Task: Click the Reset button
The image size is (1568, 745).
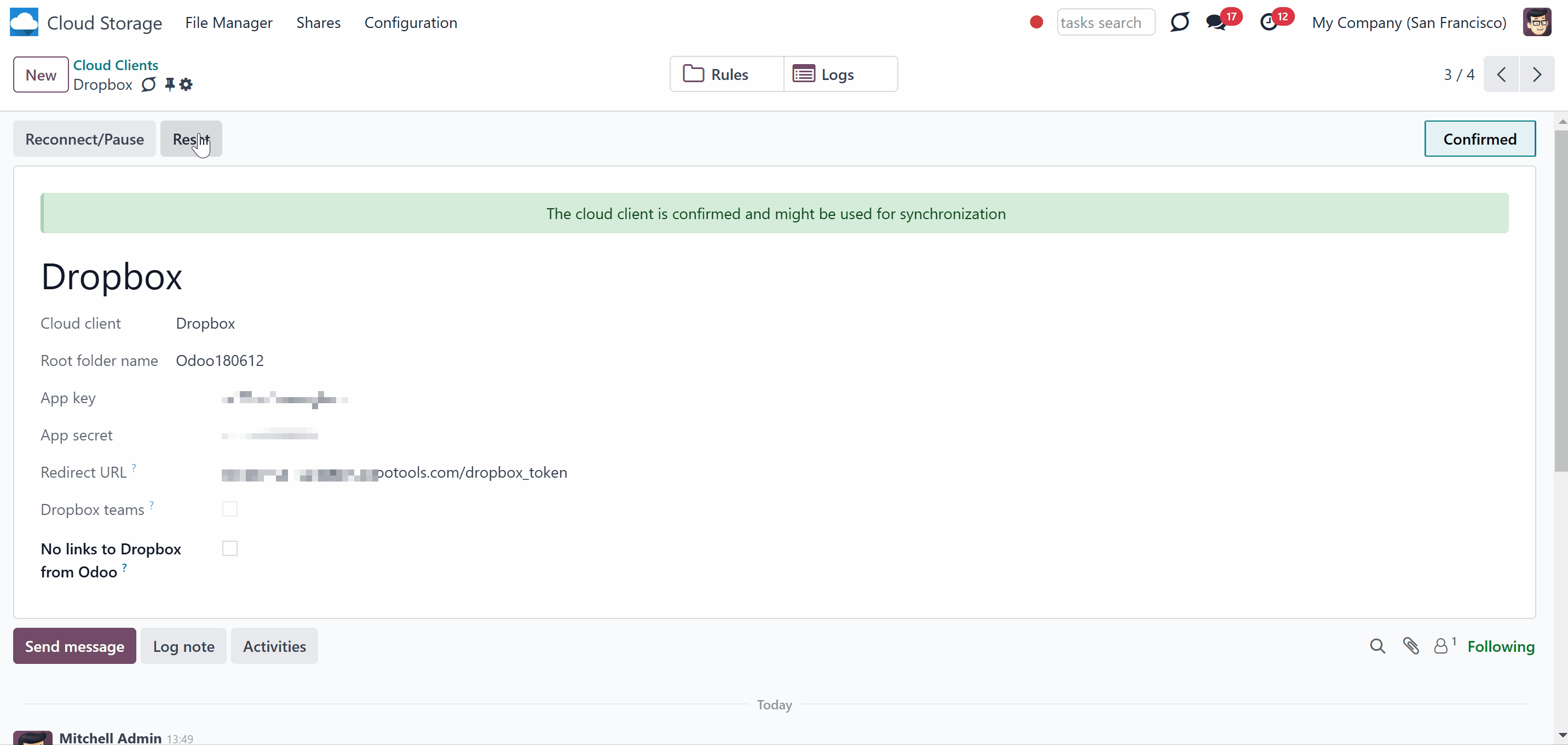Action: (191, 139)
